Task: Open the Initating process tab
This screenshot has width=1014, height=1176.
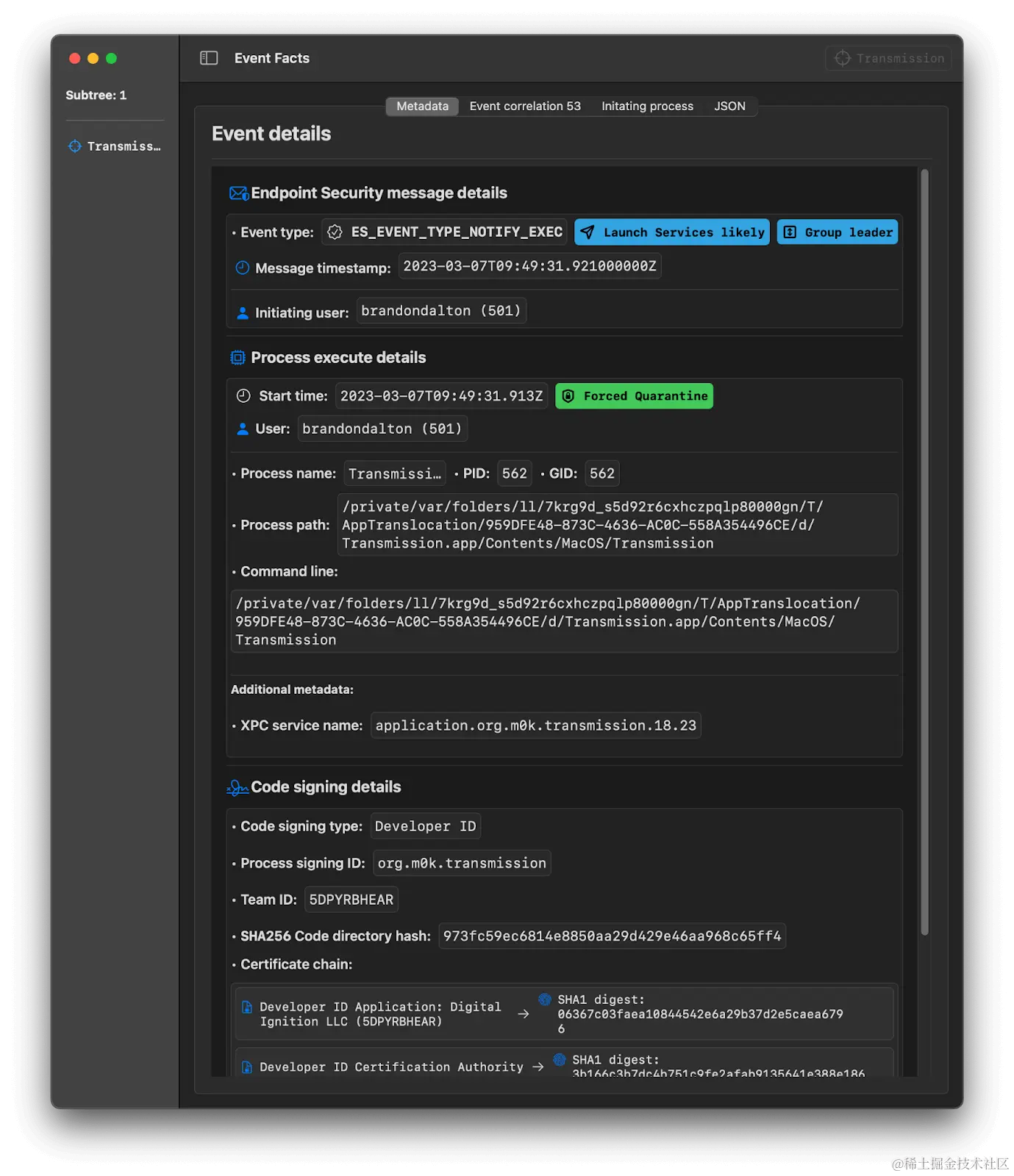Action: pos(647,107)
